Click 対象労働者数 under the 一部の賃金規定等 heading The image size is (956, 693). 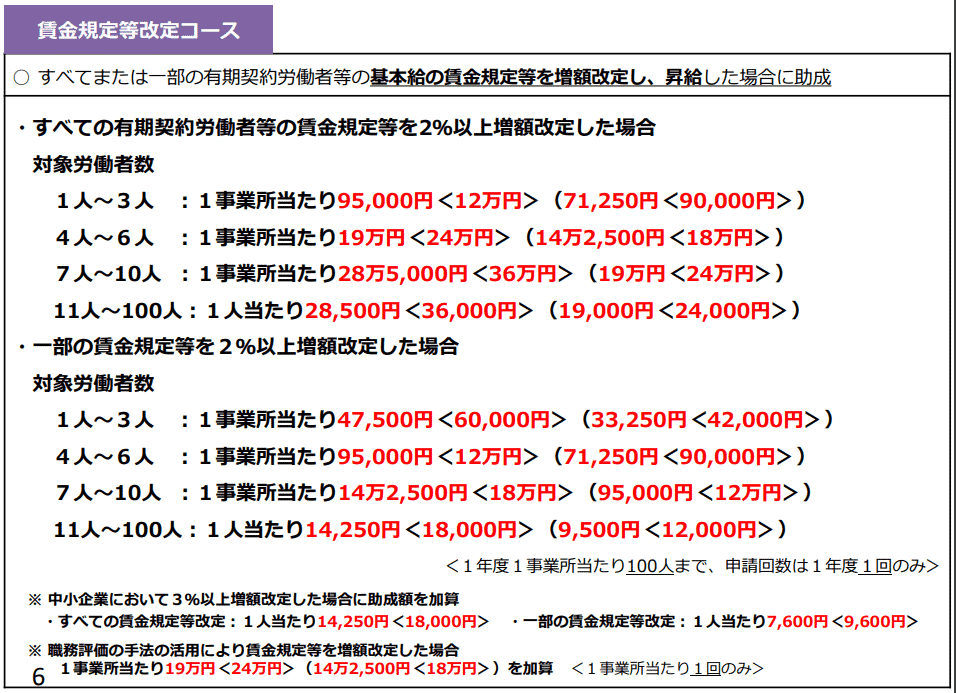click(x=93, y=383)
